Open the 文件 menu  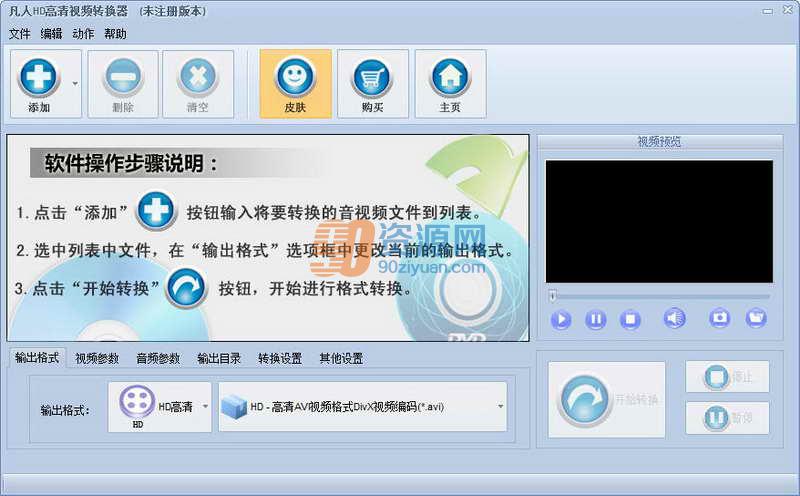pyautogui.click(x=19, y=34)
